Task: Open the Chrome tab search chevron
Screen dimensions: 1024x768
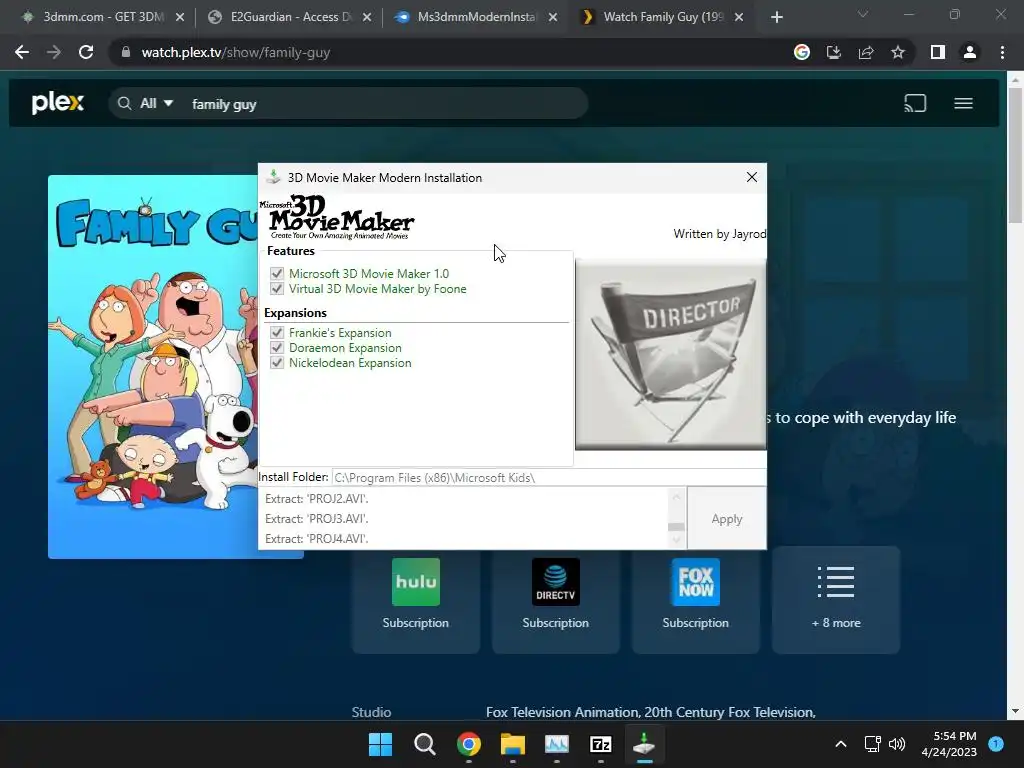Action: click(863, 14)
